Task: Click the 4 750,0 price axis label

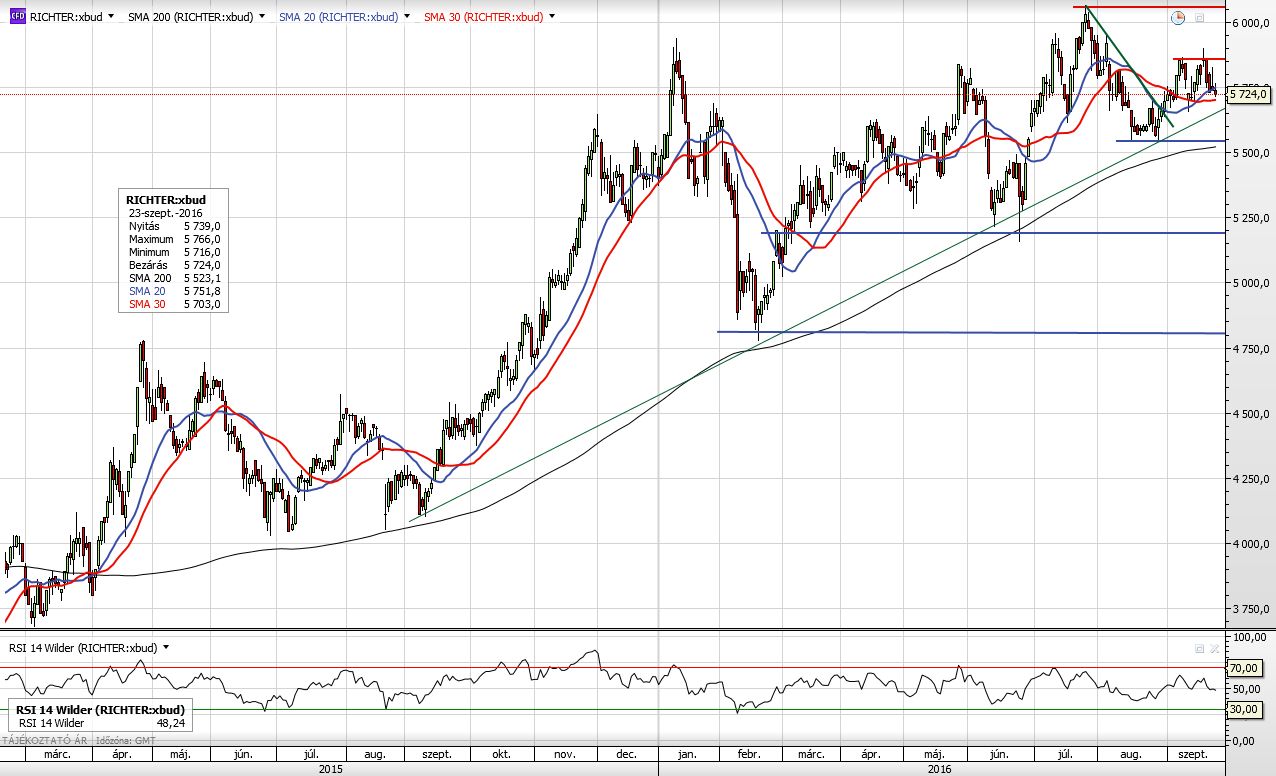Action: (x=1251, y=349)
